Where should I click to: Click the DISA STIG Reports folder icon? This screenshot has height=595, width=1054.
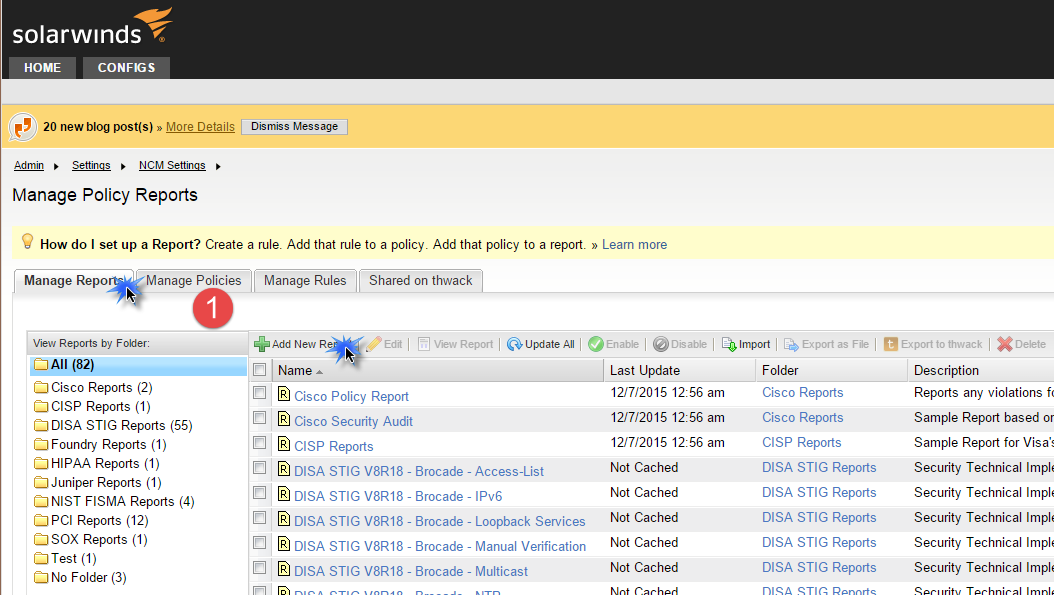(41, 426)
